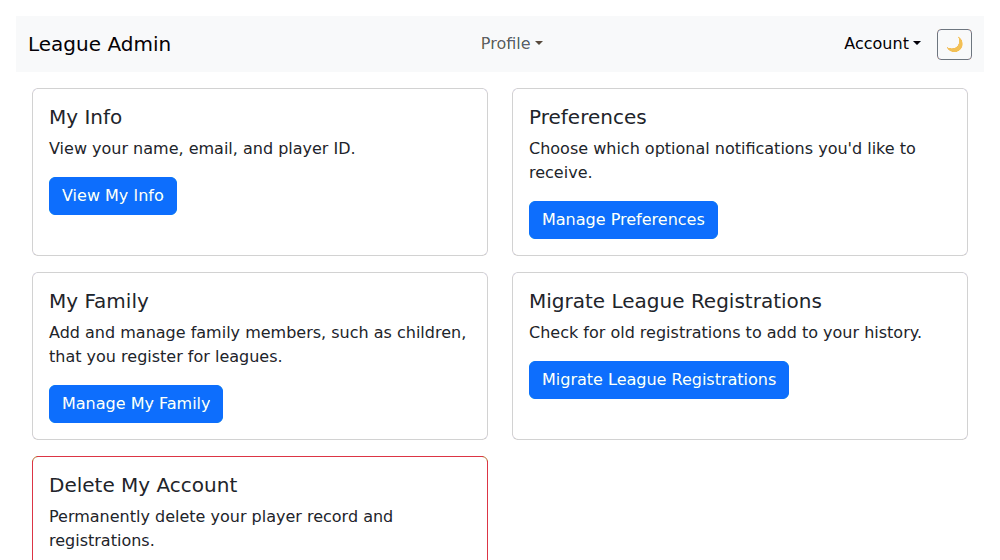Open the Profile dropdown menu
The image size is (1000, 560).
pyautogui.click(x=511, y=43)
